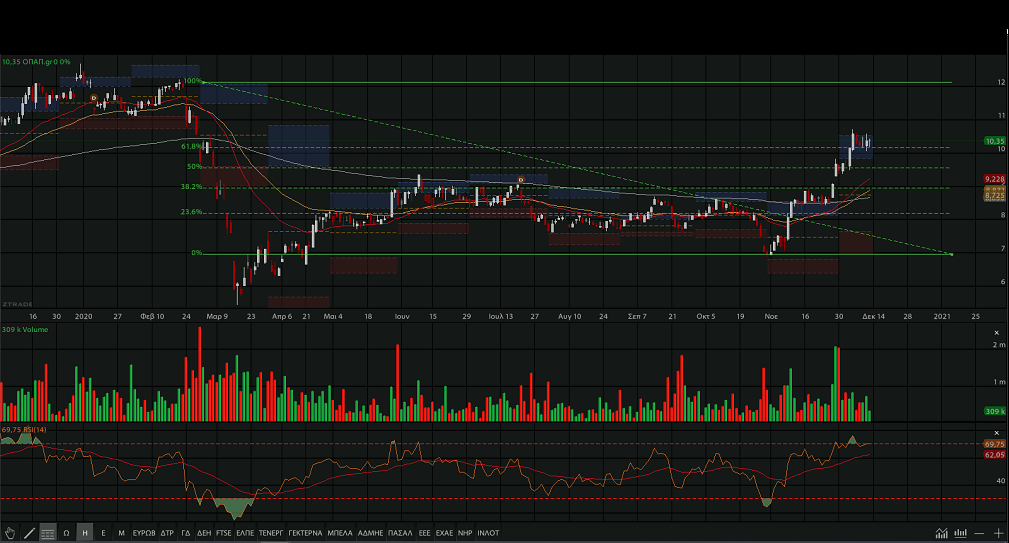
Task: Select the line drawing tool
Action: click(29, 533)
